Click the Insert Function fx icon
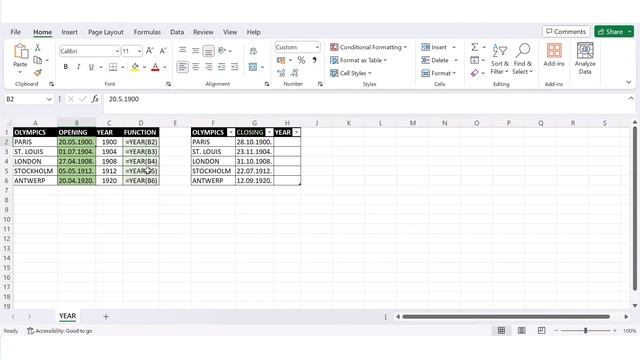 (x=95, y=99)
